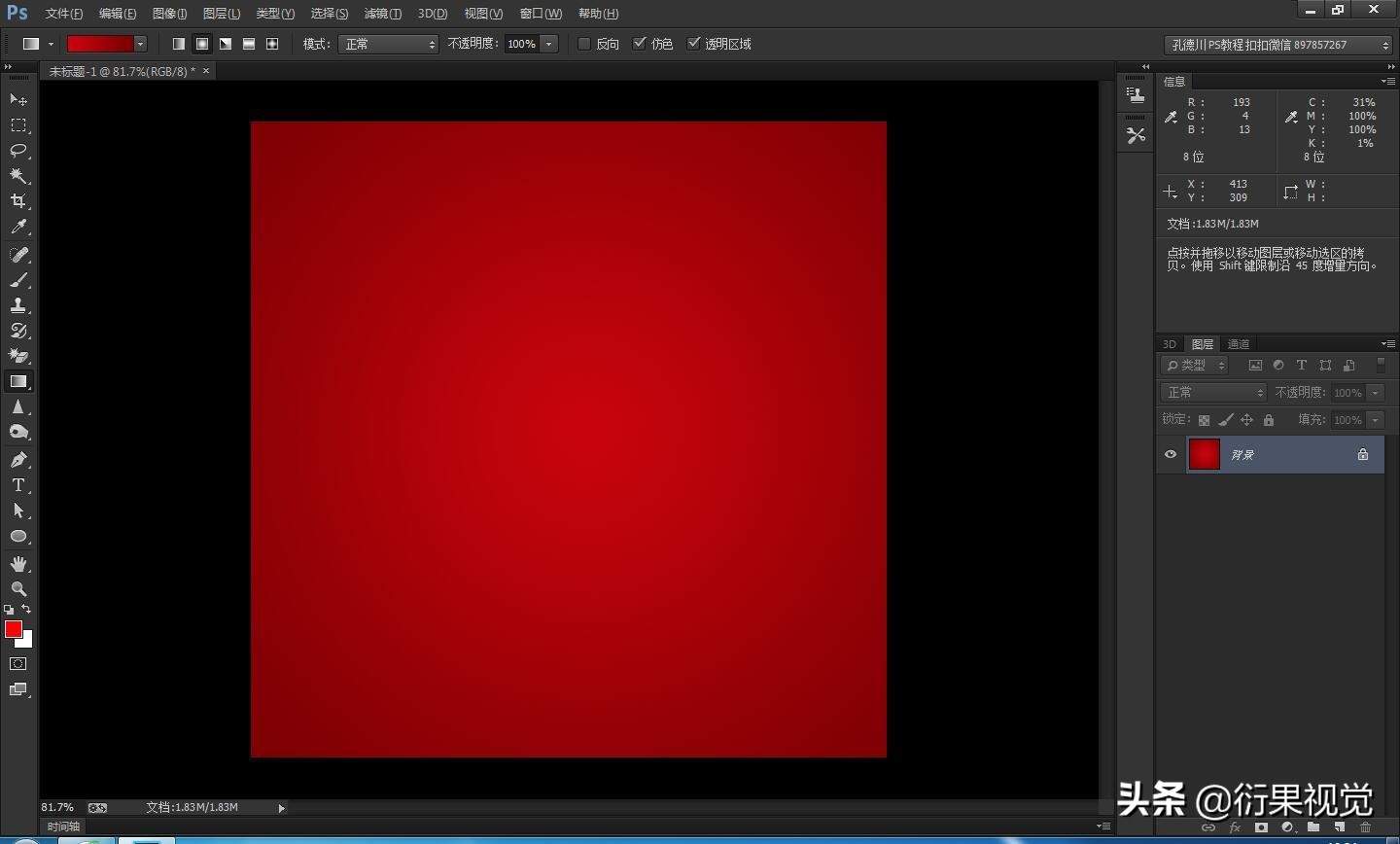1400x844 pixels.
Task: Add a layer mask
Action: pos(1261,827)
